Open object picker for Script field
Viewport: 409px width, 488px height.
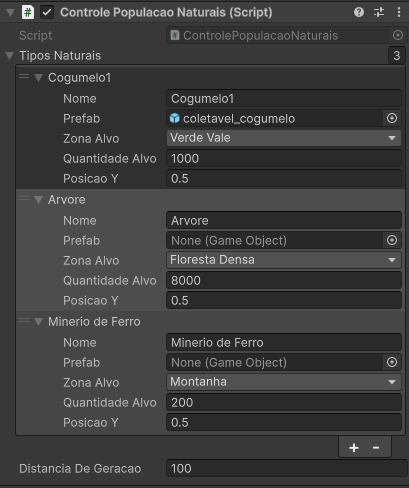point(398,35)
